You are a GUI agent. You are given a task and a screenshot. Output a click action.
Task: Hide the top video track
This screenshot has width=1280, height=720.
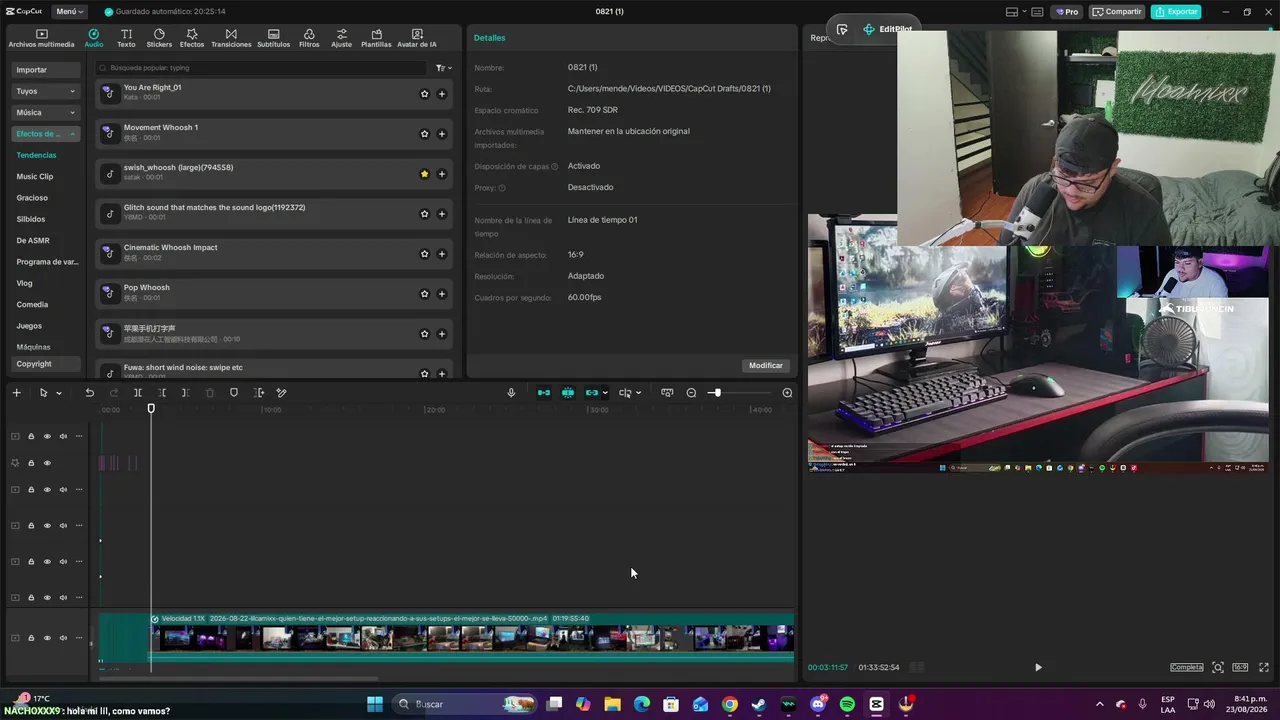click(x=47, y=436)
